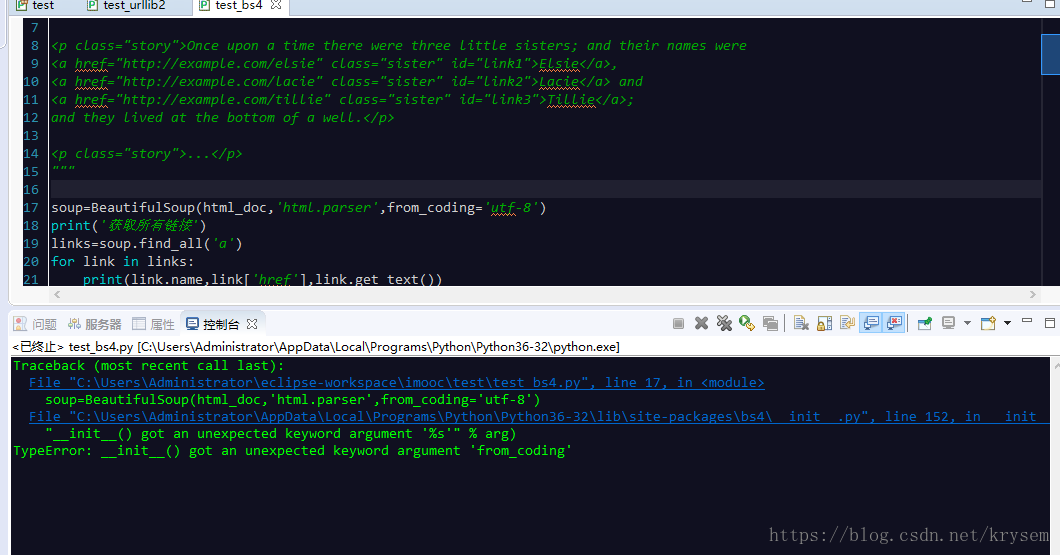This screenshot has height=555, width=1060.
Task: Close the test_bs4 editor tab
Action: [276, 5]
